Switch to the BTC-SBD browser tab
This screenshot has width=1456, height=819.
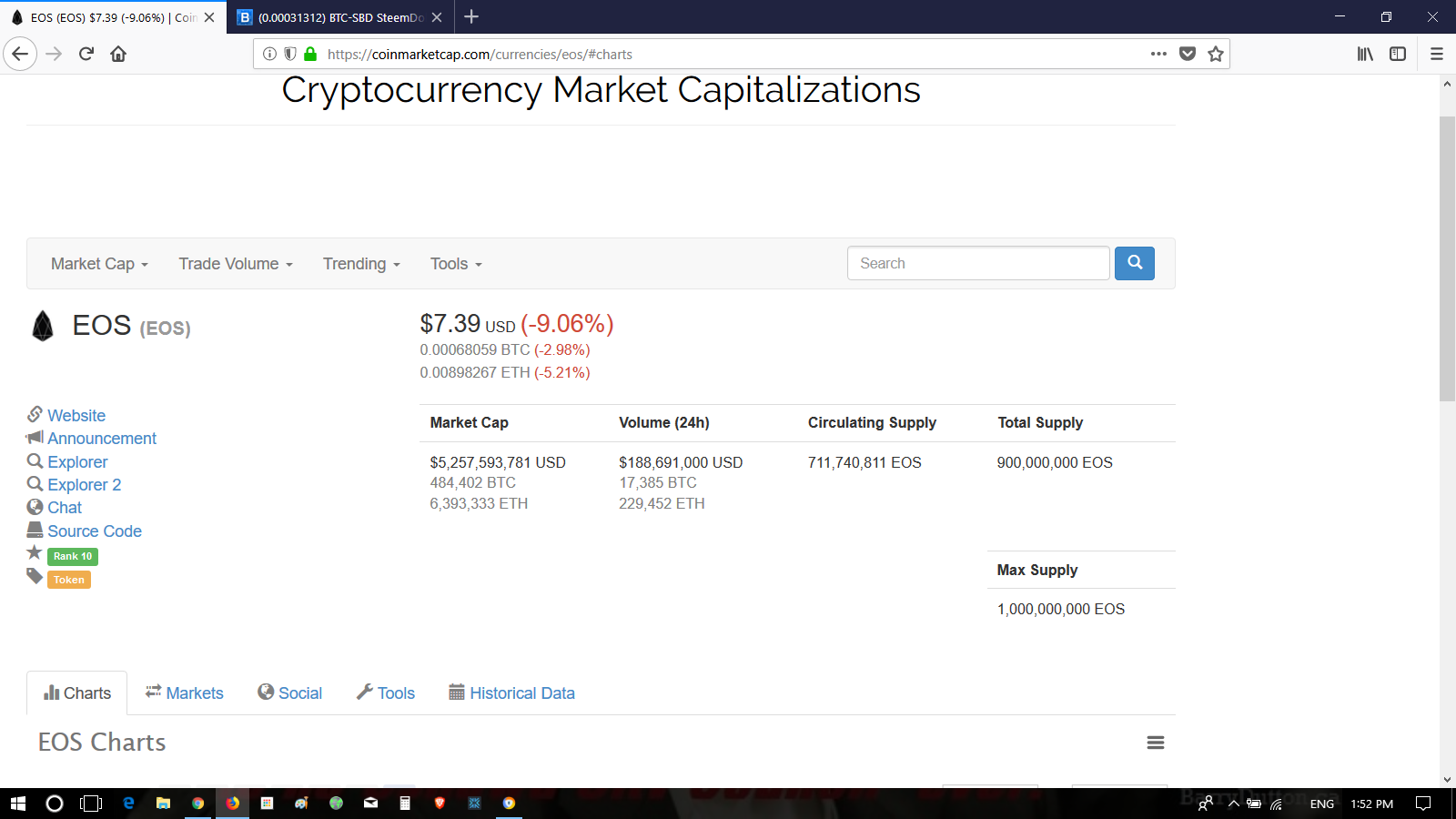point(340,17)
